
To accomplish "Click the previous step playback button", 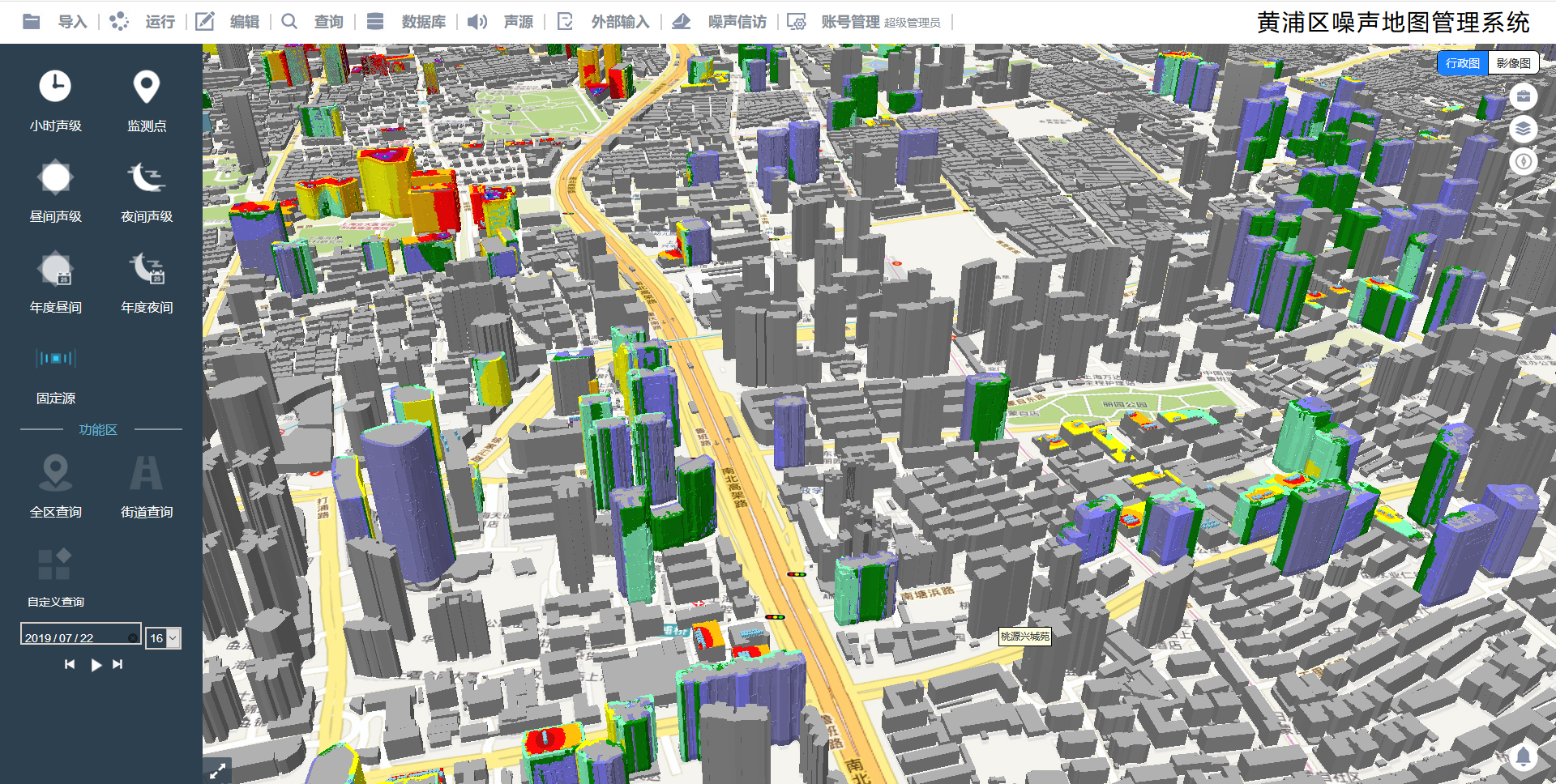I will (x=70, y=664).
